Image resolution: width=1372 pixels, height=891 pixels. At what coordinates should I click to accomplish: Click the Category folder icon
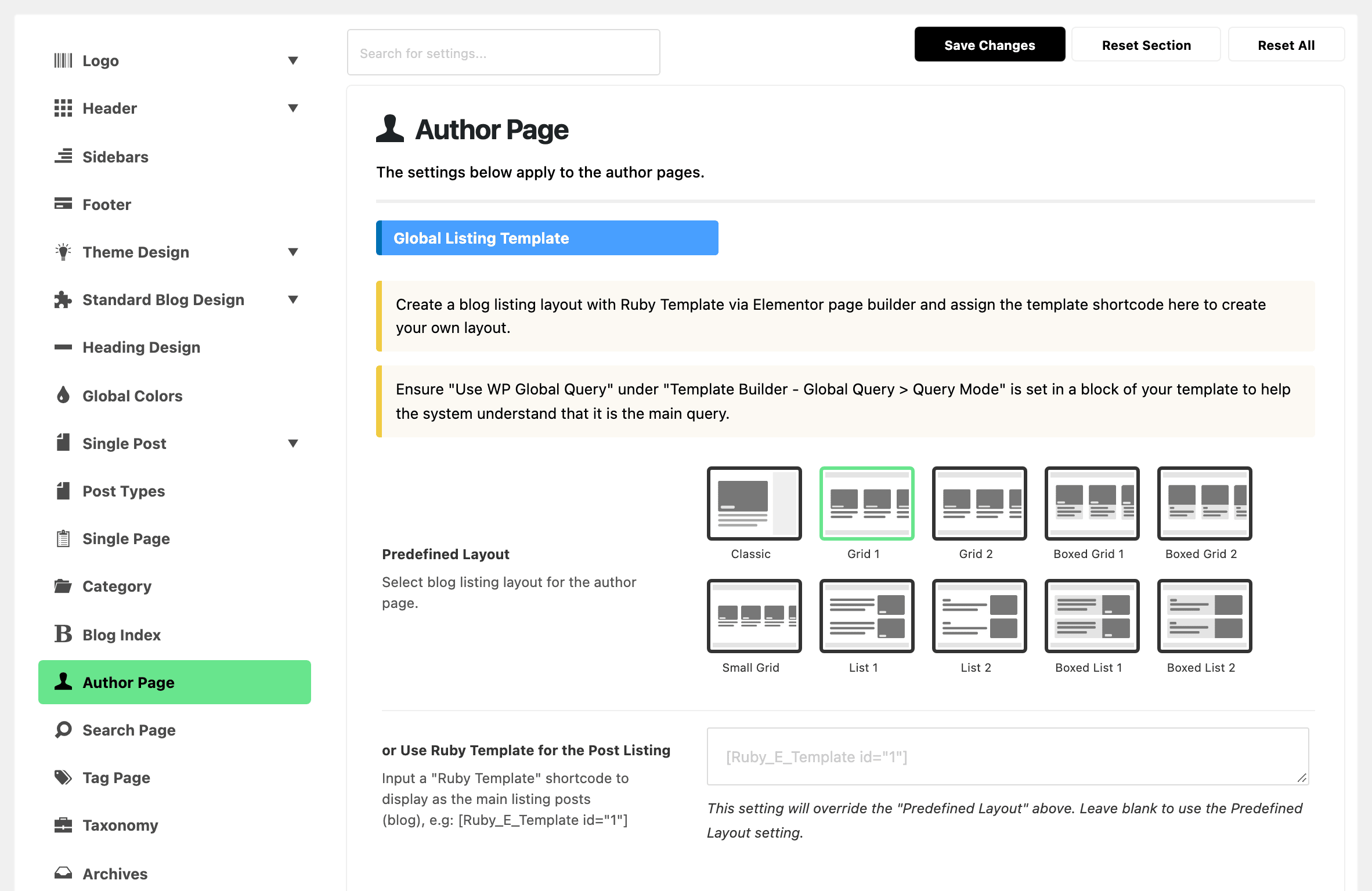[63, 586]
